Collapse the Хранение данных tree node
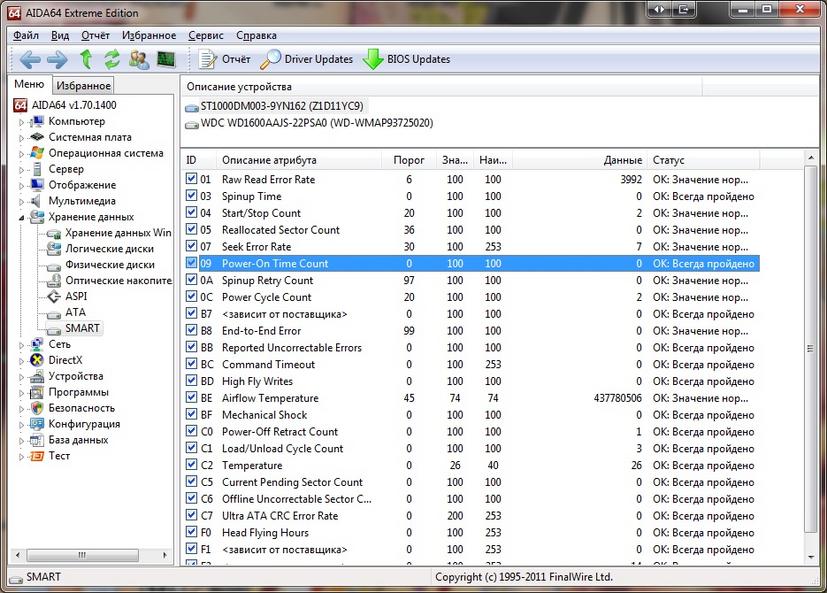 point(22,217)
